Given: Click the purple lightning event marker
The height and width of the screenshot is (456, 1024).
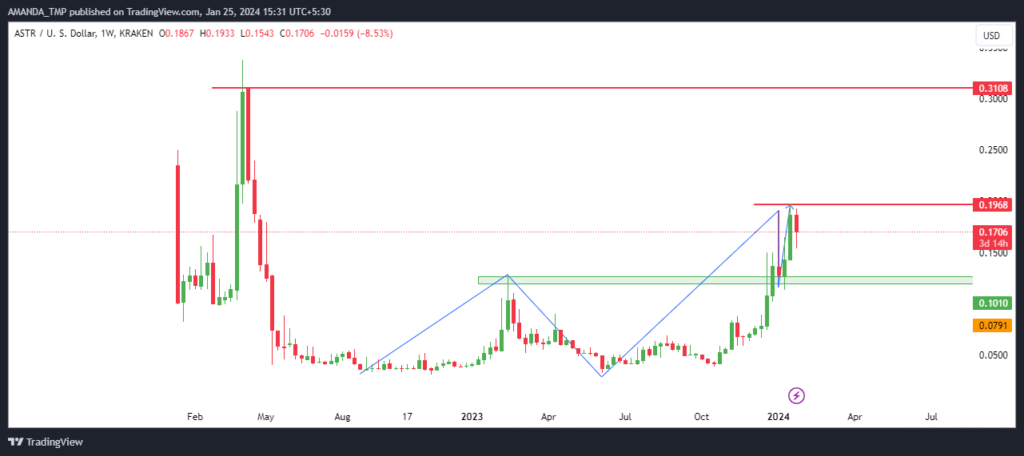Looking at the screenshot, I should 797,395.
